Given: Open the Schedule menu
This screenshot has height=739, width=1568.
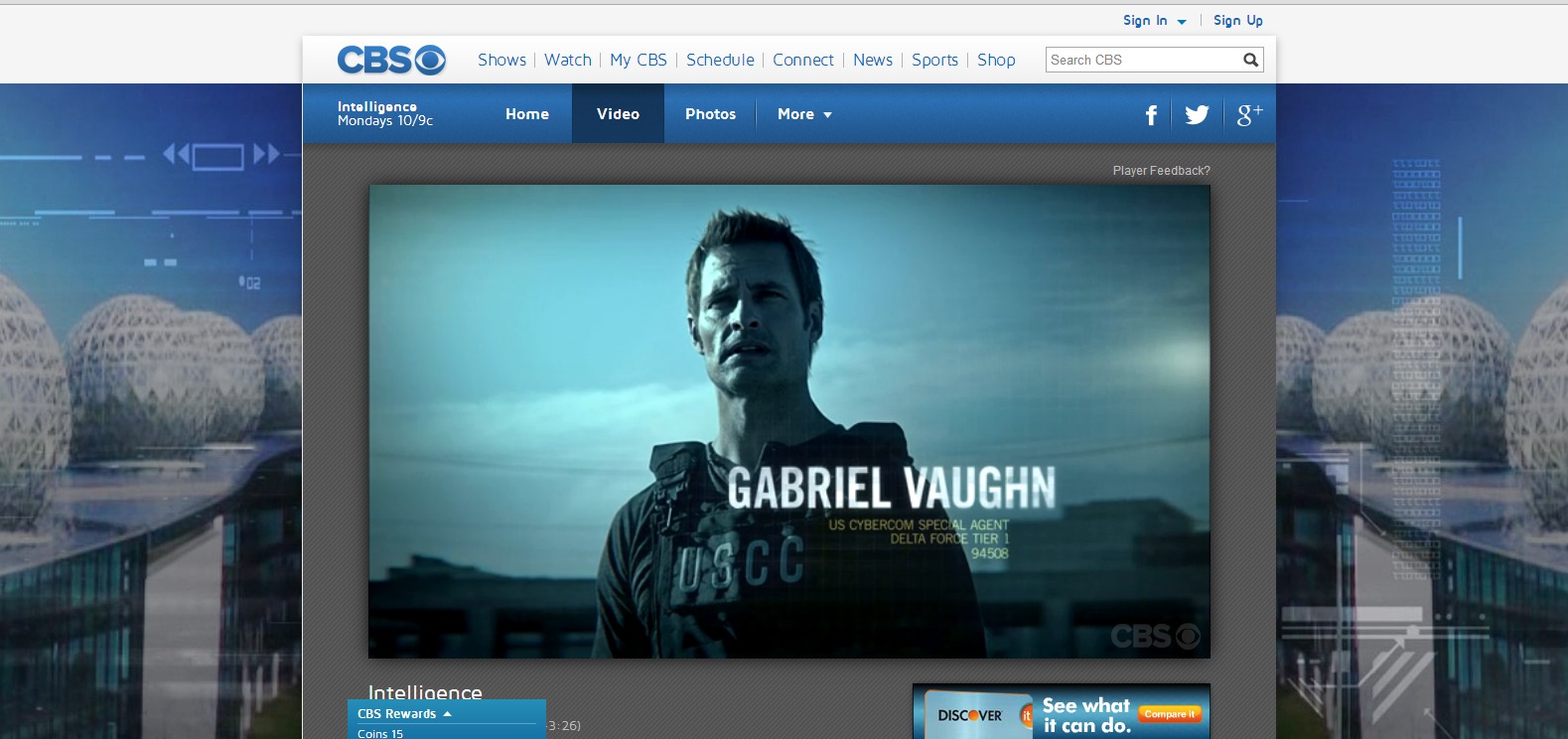Looking at the screenshot, I should [x=720, y=60].
